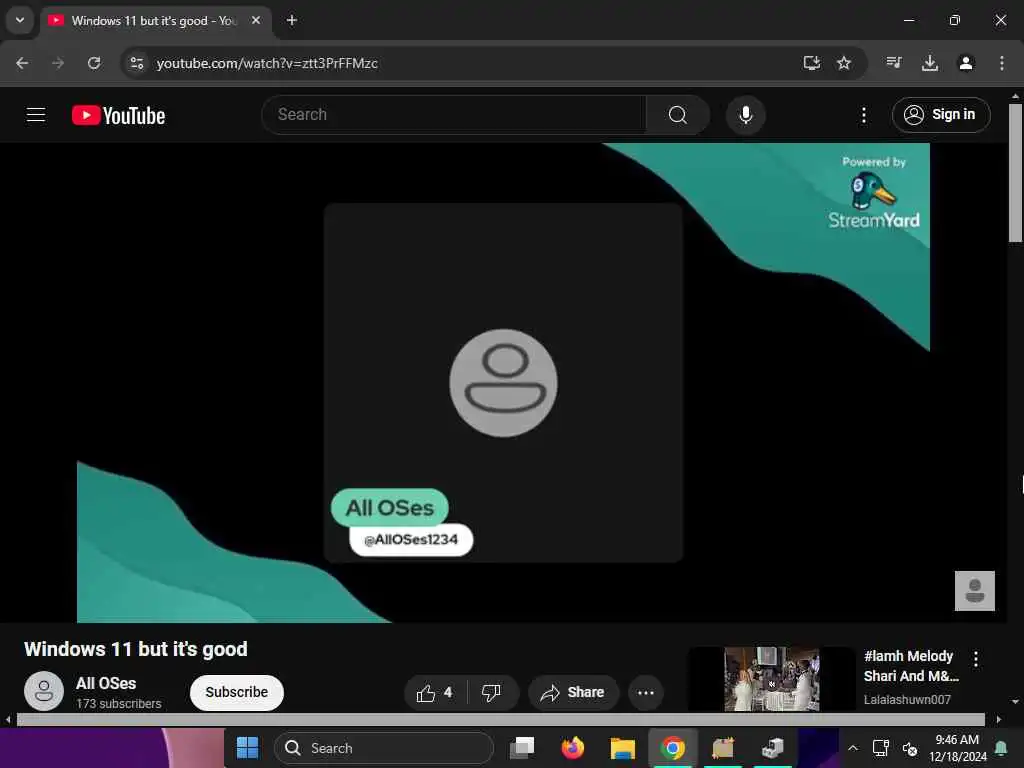
Task: Open the installer app icon on taskbar
Action: 773,748
